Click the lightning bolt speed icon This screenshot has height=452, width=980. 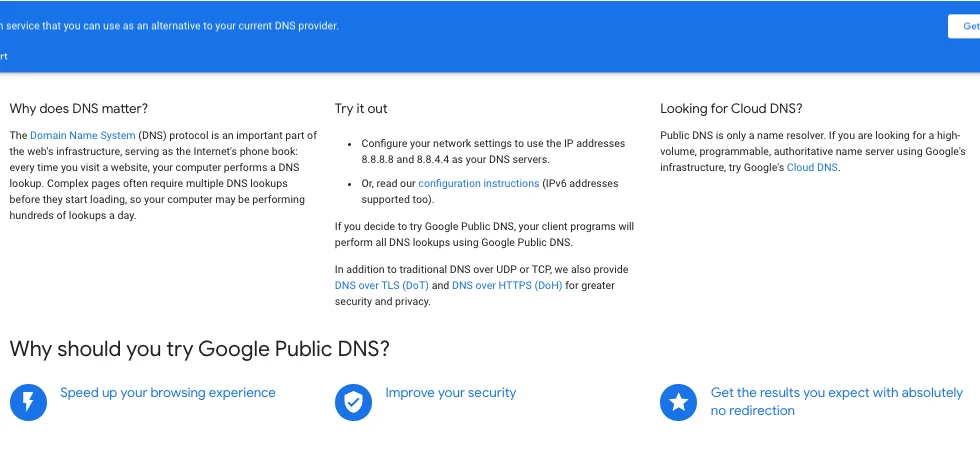[29, 402]
